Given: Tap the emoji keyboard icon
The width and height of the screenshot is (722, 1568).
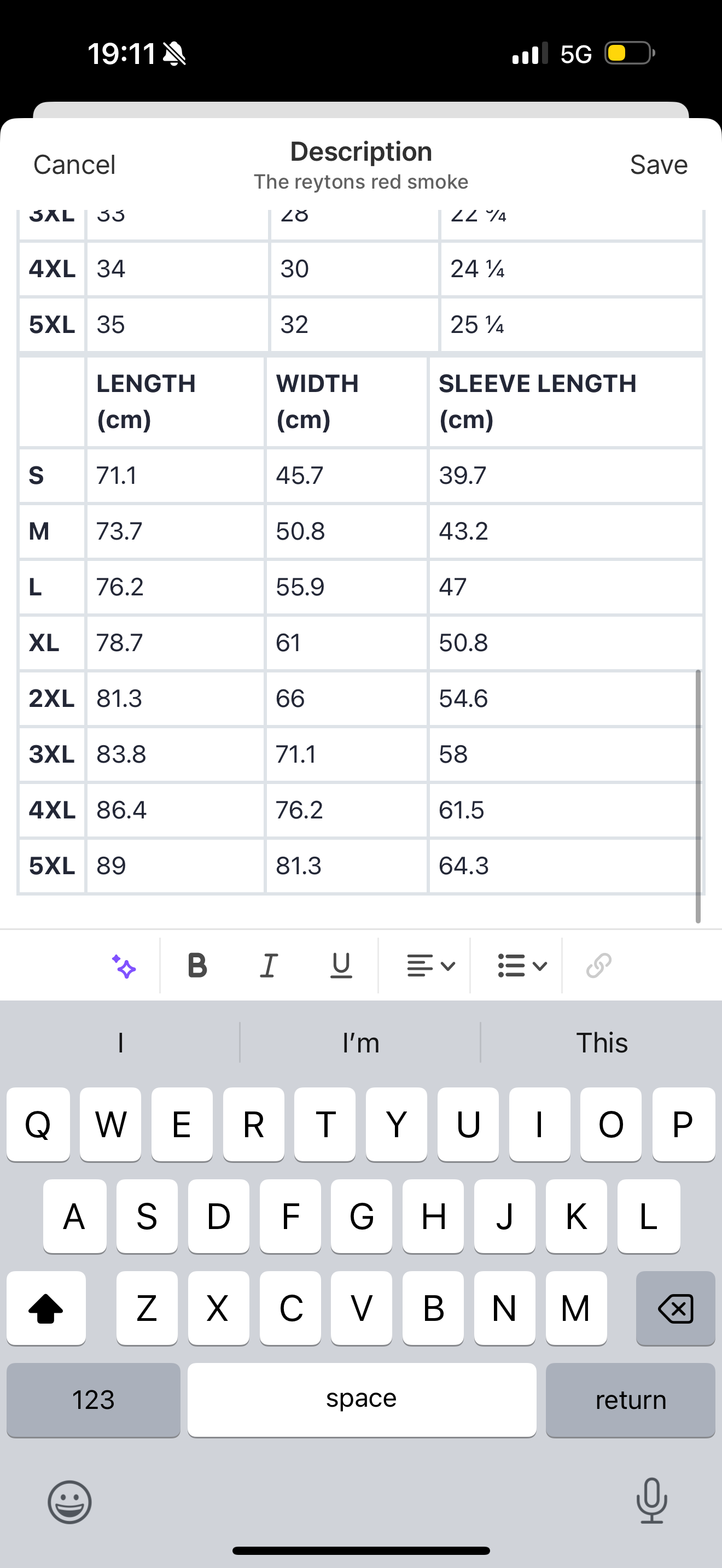Looking at the screenshot, I should click(x=70, y=1502).
